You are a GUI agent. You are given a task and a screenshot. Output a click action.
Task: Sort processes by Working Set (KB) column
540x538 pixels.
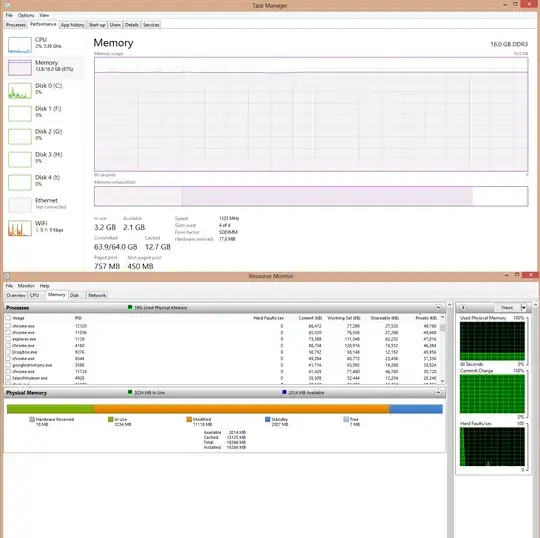pyautogui.click(x=344, y=318)
